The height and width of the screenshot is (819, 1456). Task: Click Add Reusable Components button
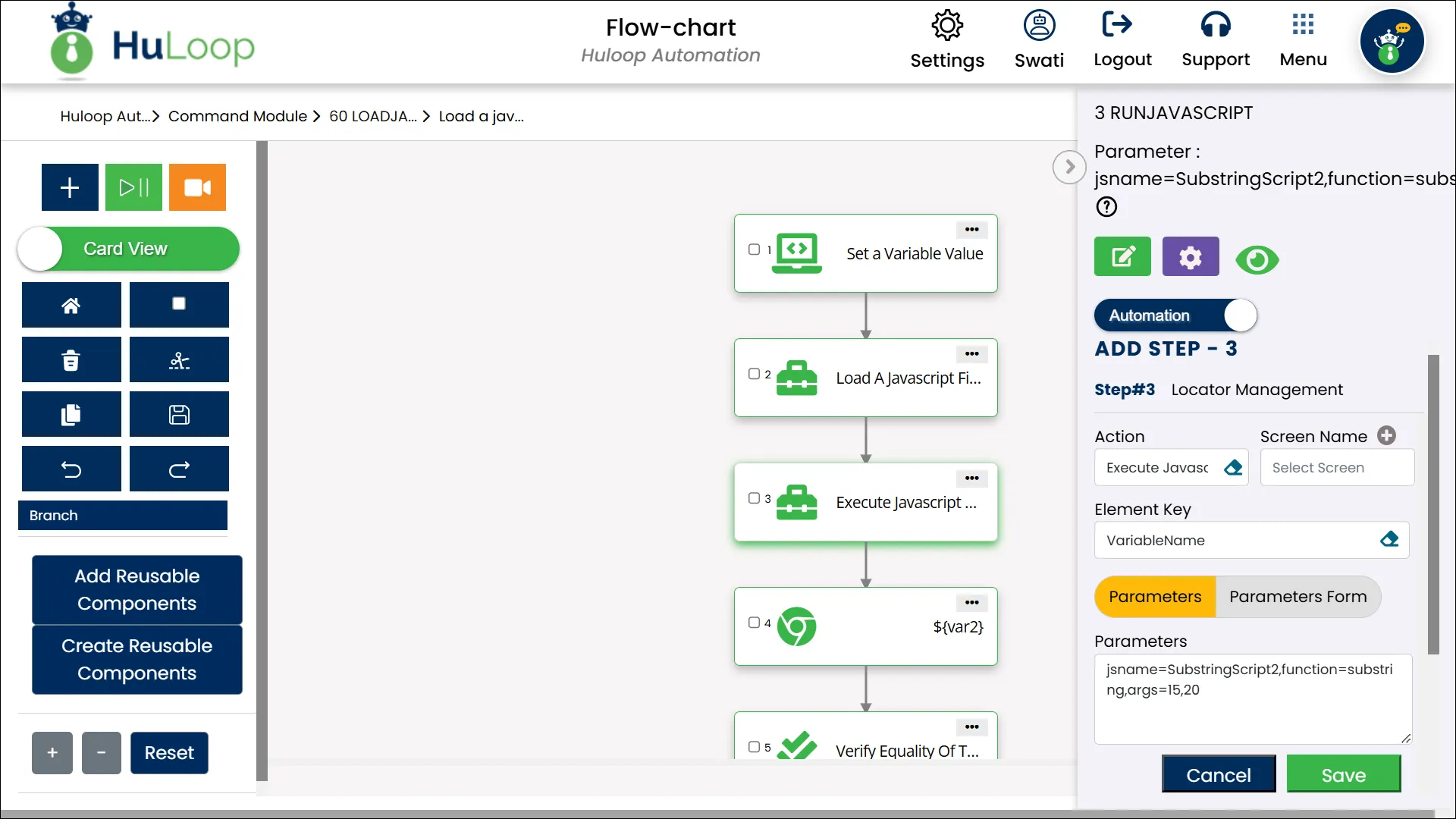coord(137,590)
